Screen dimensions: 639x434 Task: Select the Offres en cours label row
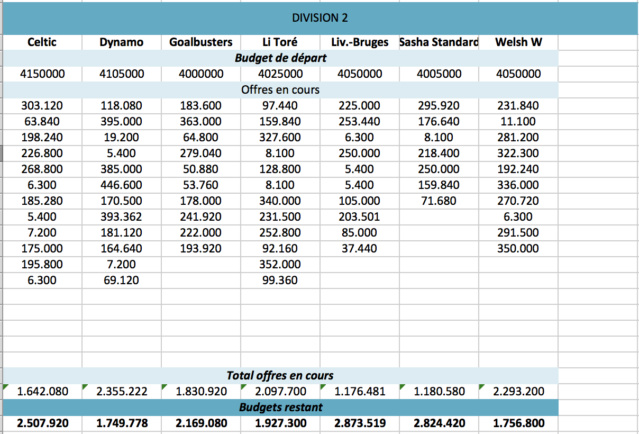tap(280, 90)
